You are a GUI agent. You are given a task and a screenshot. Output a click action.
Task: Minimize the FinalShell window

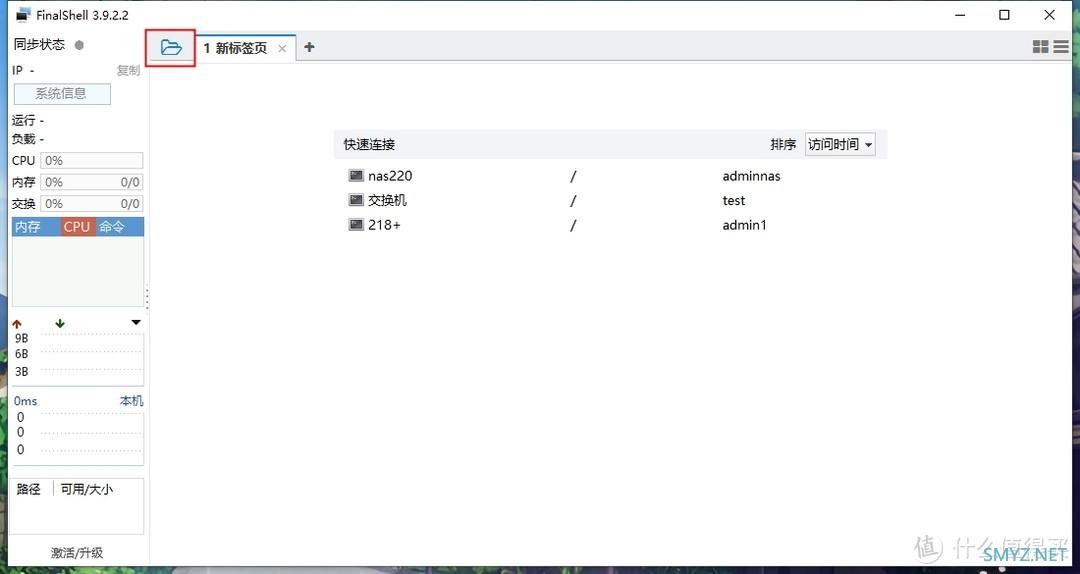959,14
